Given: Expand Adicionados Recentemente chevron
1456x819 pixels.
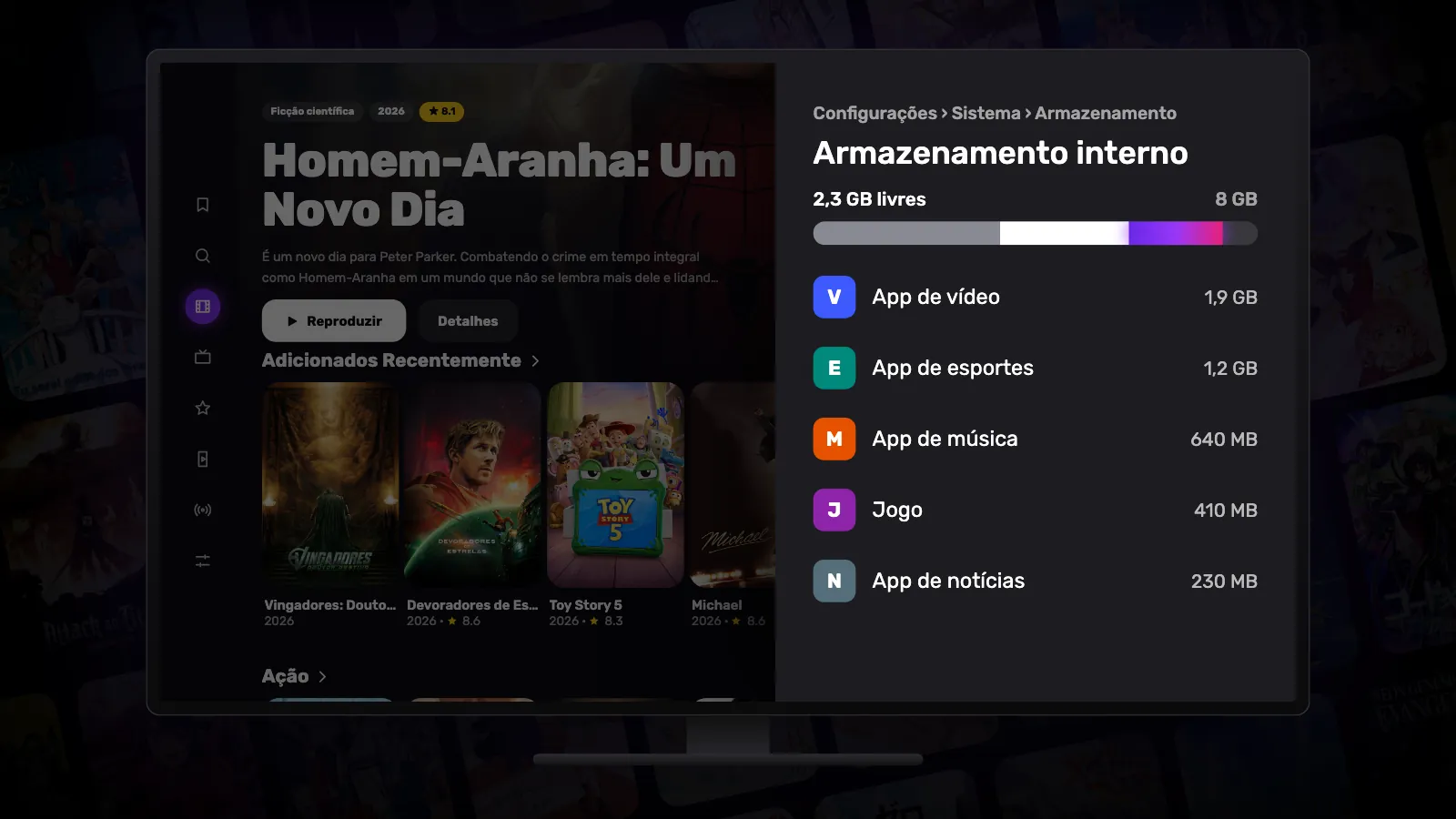Looking at the screenshot, I should (535, 361).
